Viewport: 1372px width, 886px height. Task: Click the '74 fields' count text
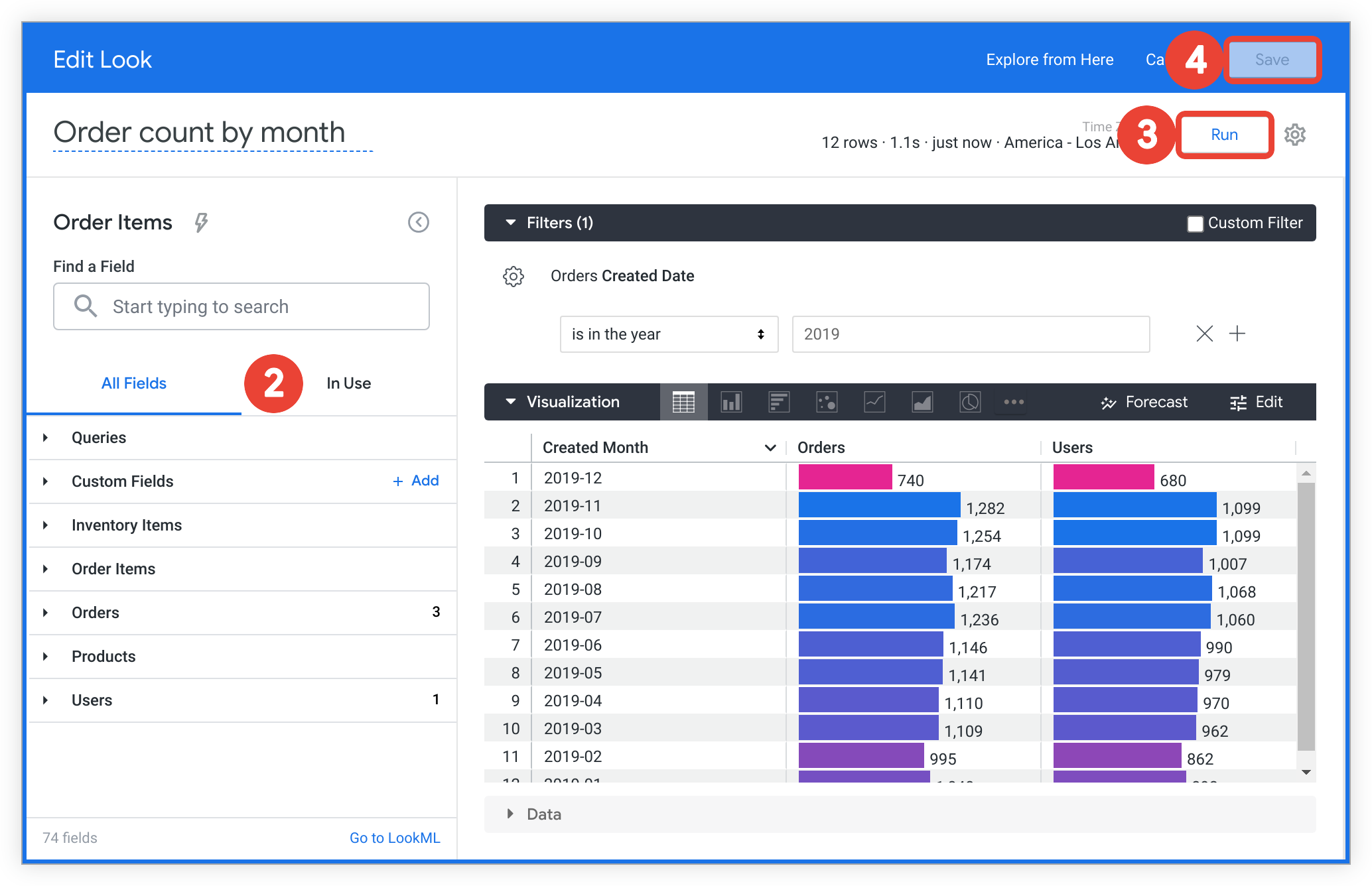[x=70, y=838]
